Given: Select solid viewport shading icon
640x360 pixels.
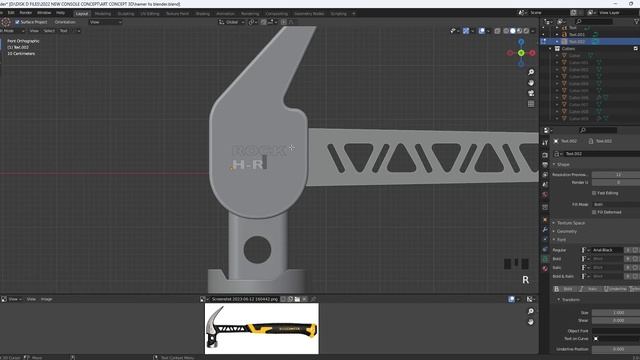Looking at the screenshot, I should pyautogui.click(x=513, y=31).
